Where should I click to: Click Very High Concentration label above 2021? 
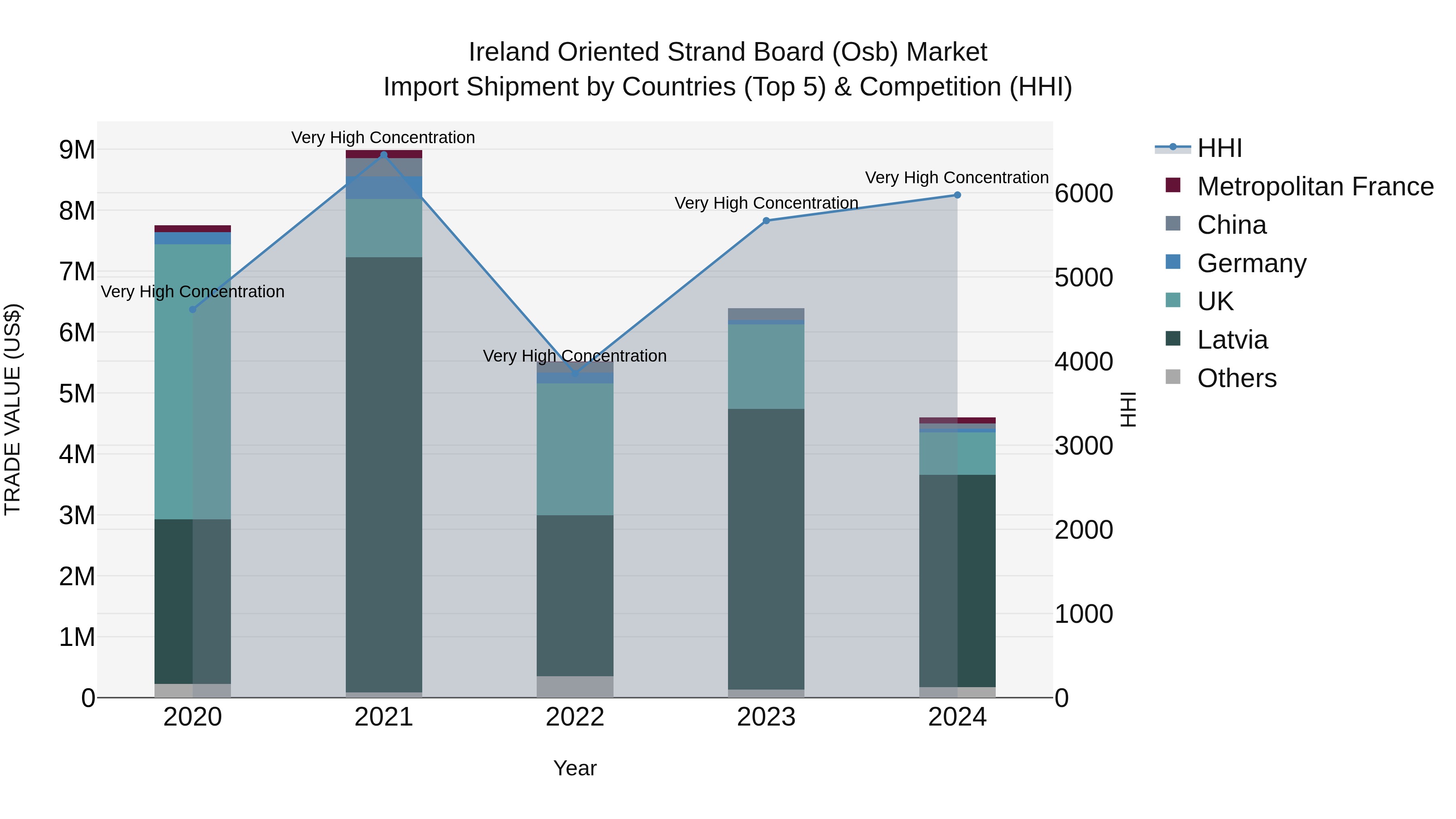pyautogui.click(x=383, y=138)
